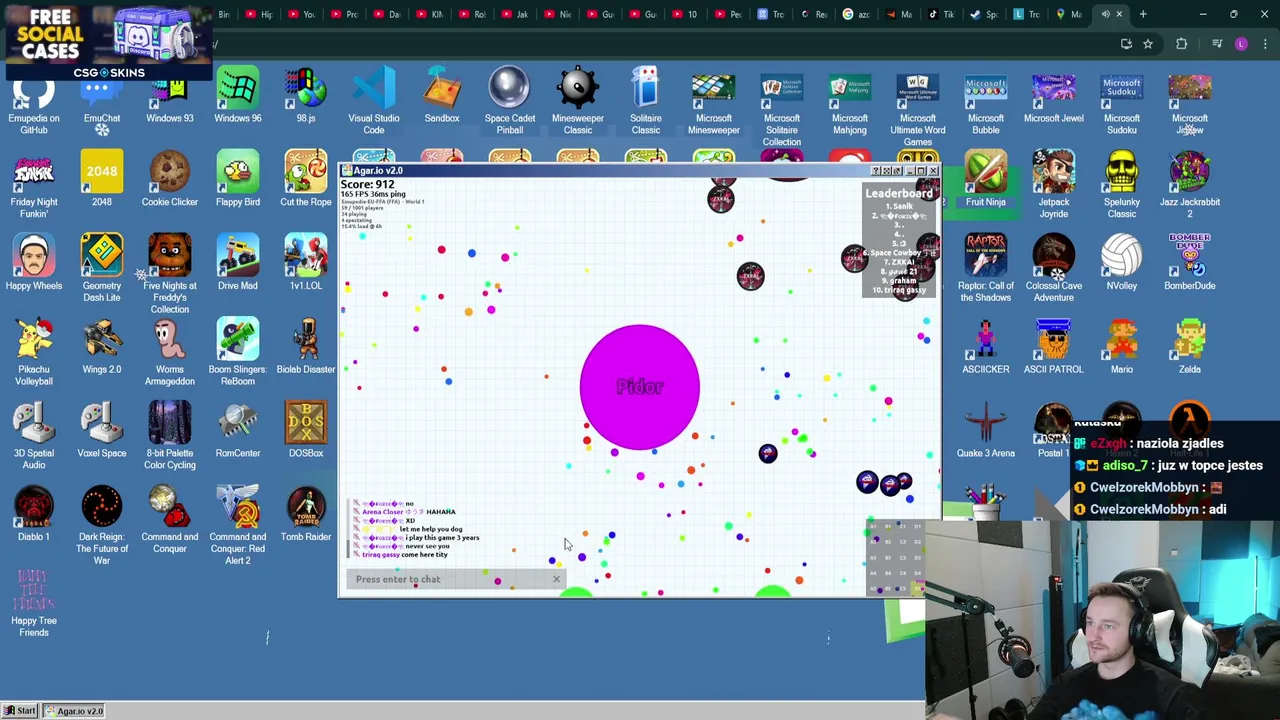
Task: Open Friday Night Funkin' icon
Action: click(34, 186)
